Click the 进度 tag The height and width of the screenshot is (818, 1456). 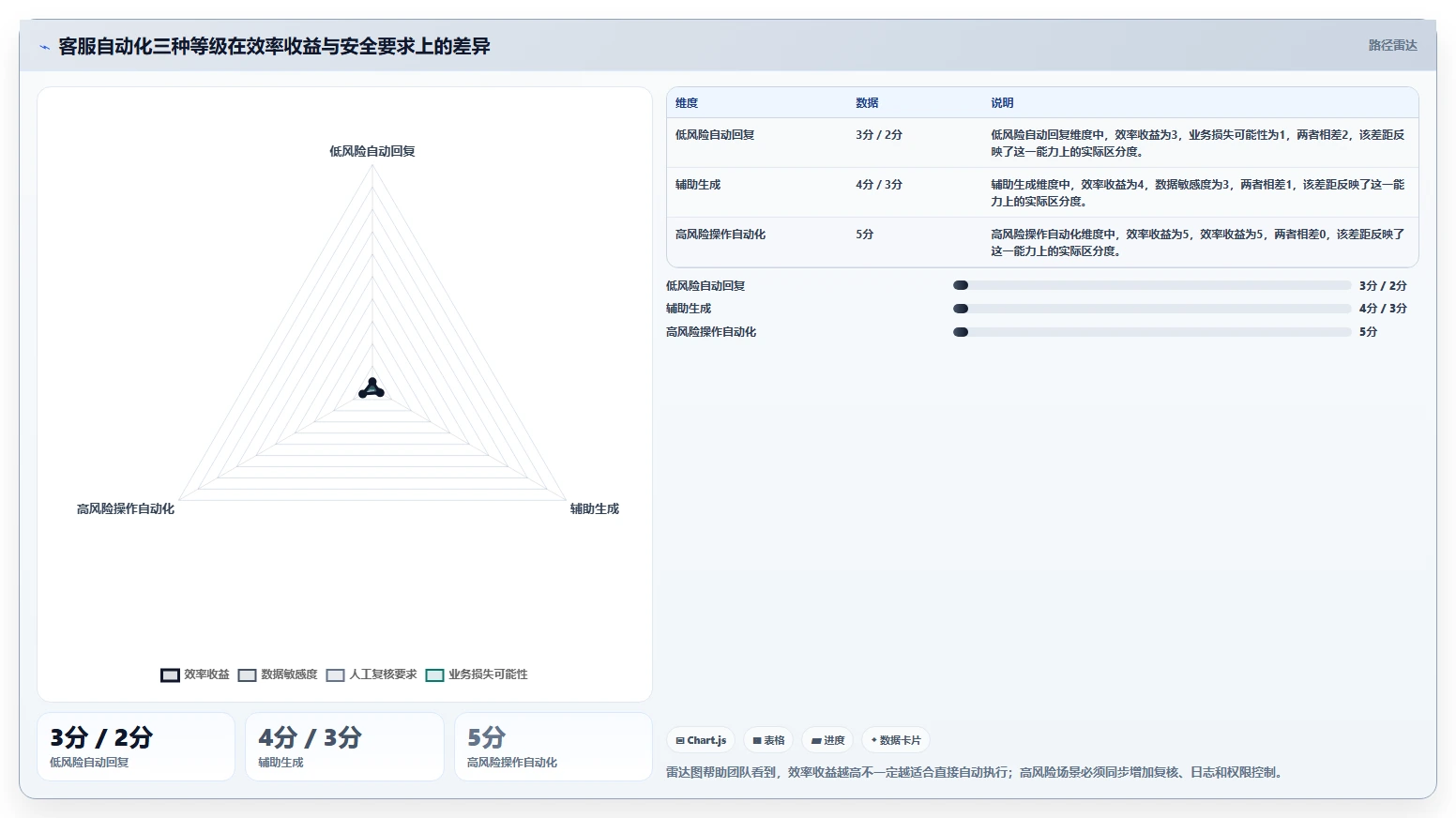827,740
